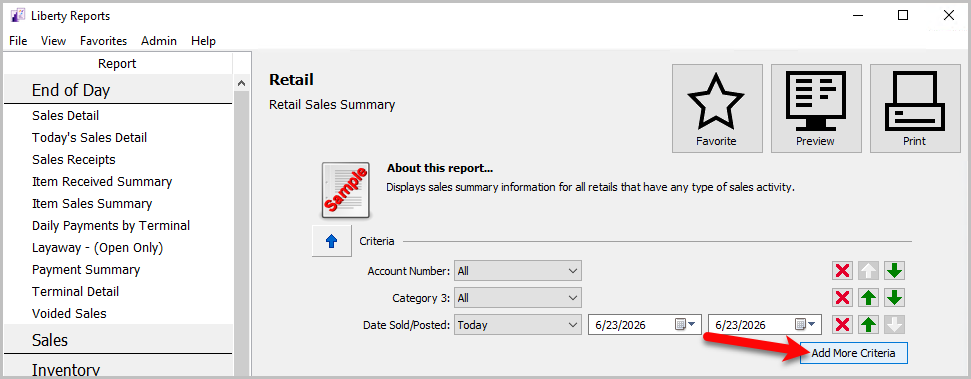Select the Voided Sales report

click(x=69, y=313)
